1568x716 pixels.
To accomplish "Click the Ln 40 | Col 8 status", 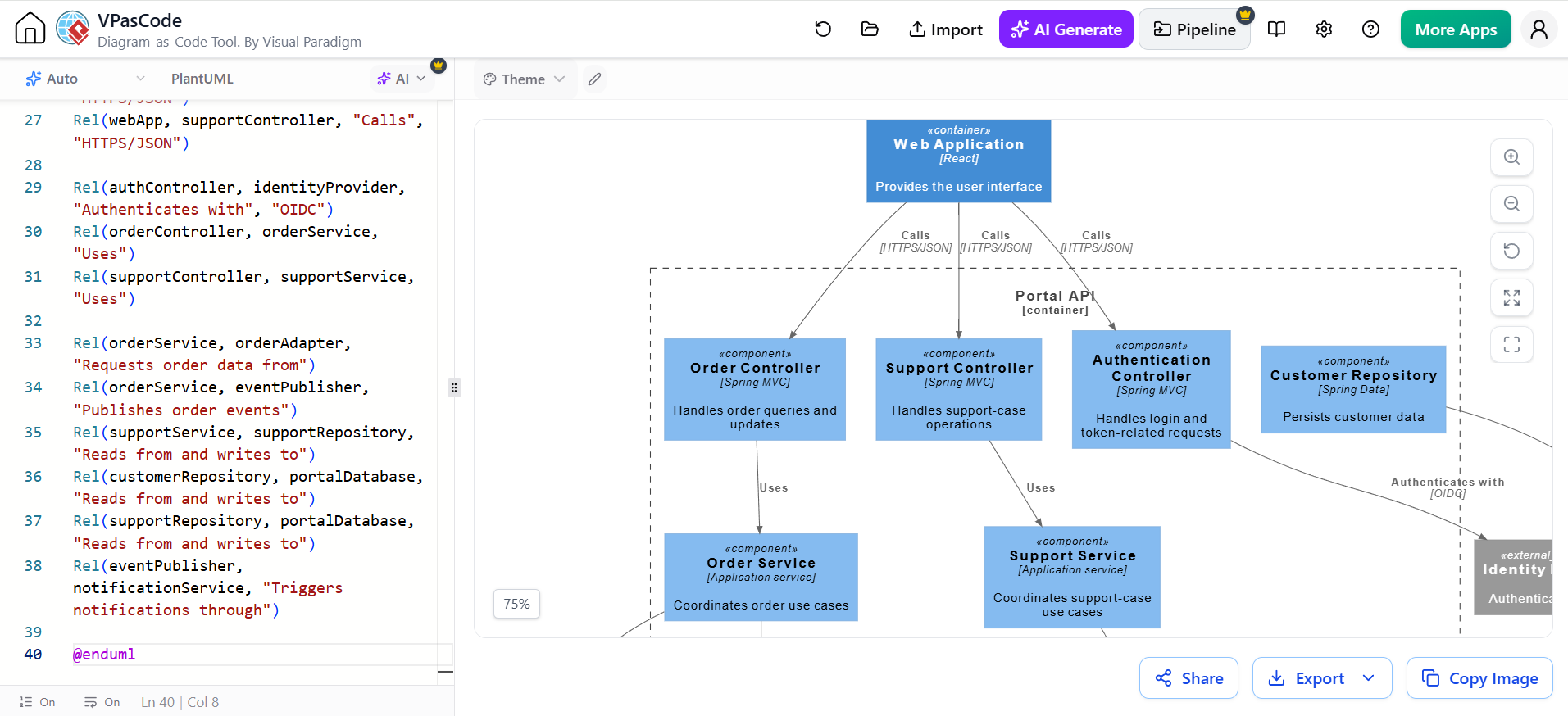I will tap(180, 702).
